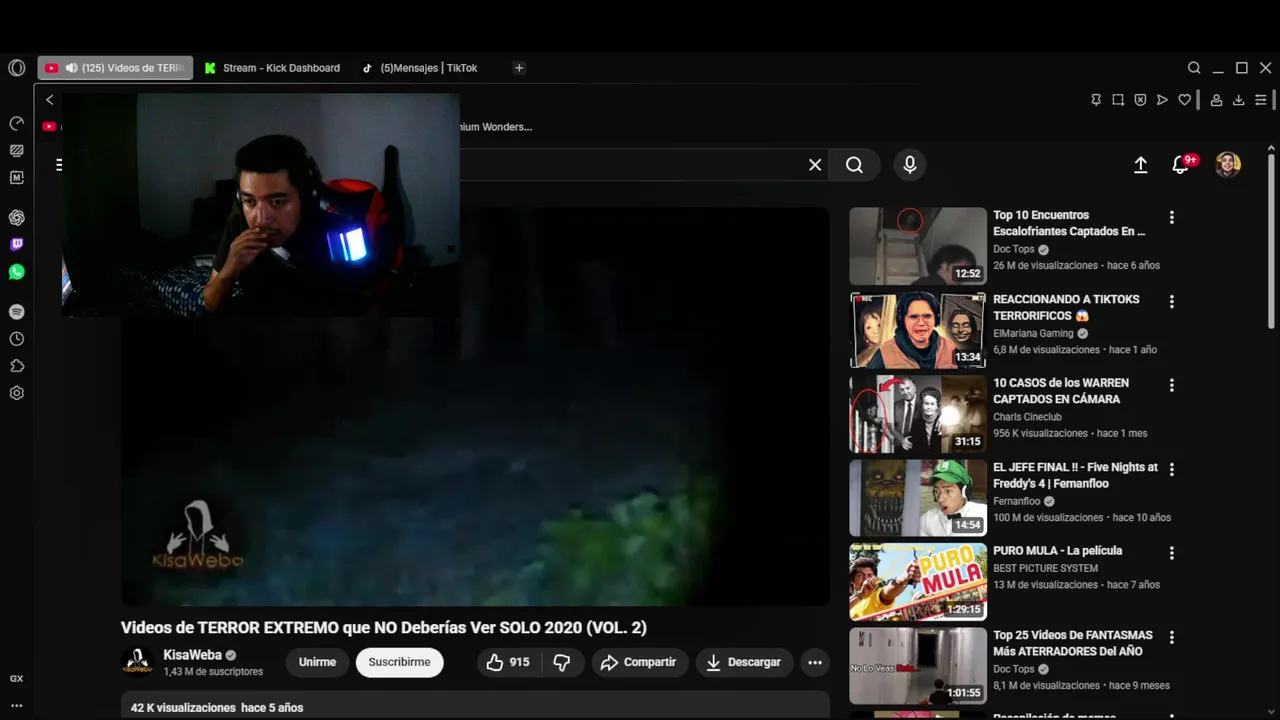
Task: Click the Doc Tops channel under Top 25 Videos
Action: pyautogui.click(x=1014, y=669)
